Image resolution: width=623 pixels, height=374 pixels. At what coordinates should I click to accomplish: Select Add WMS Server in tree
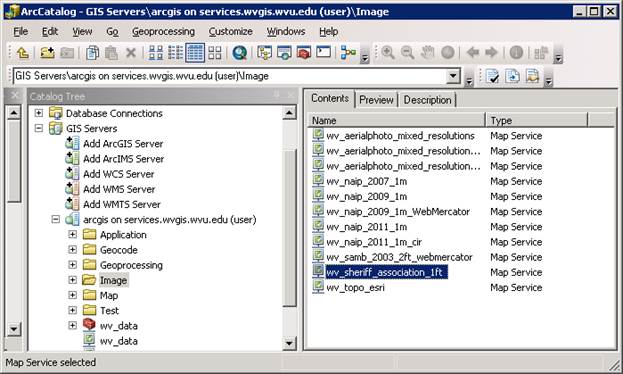coord(119,189)
